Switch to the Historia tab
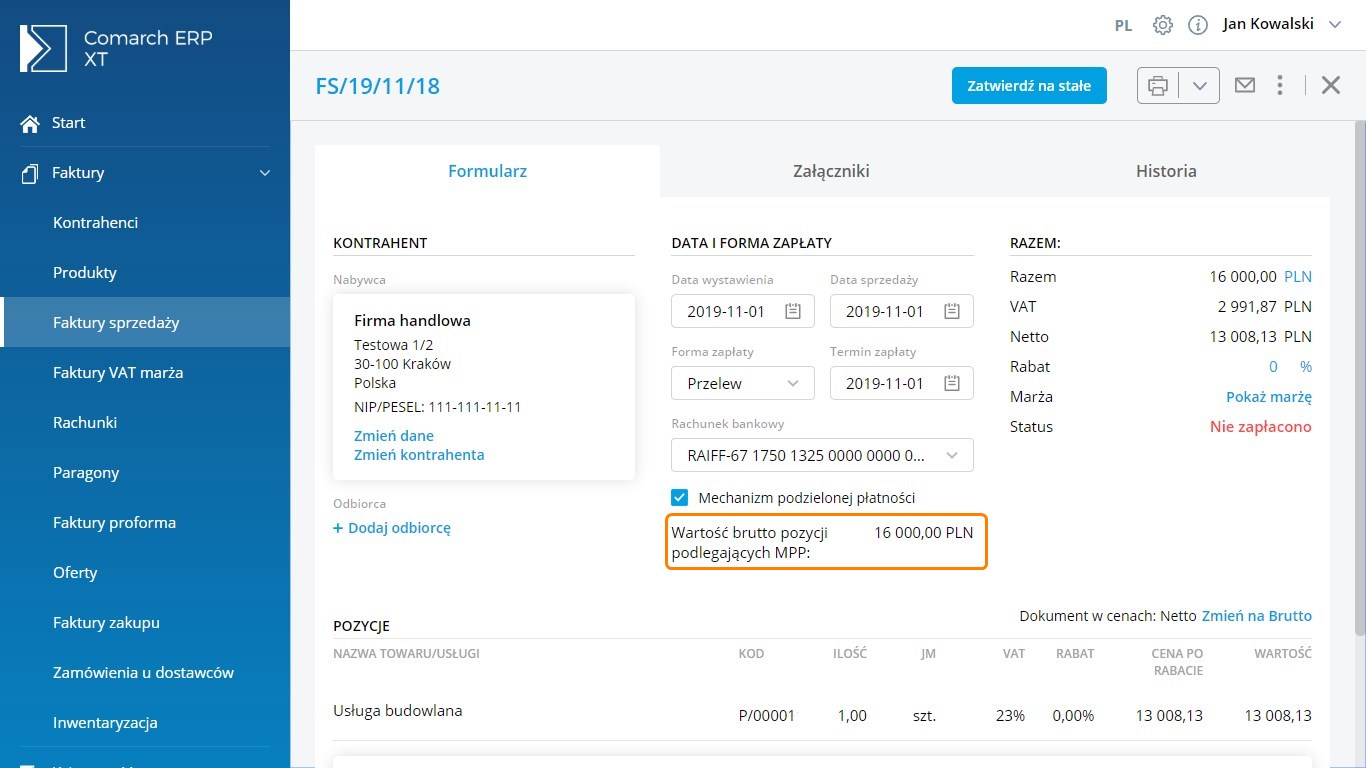The width and height of the screenshot is (1366, 768). tap(1166, 171)
